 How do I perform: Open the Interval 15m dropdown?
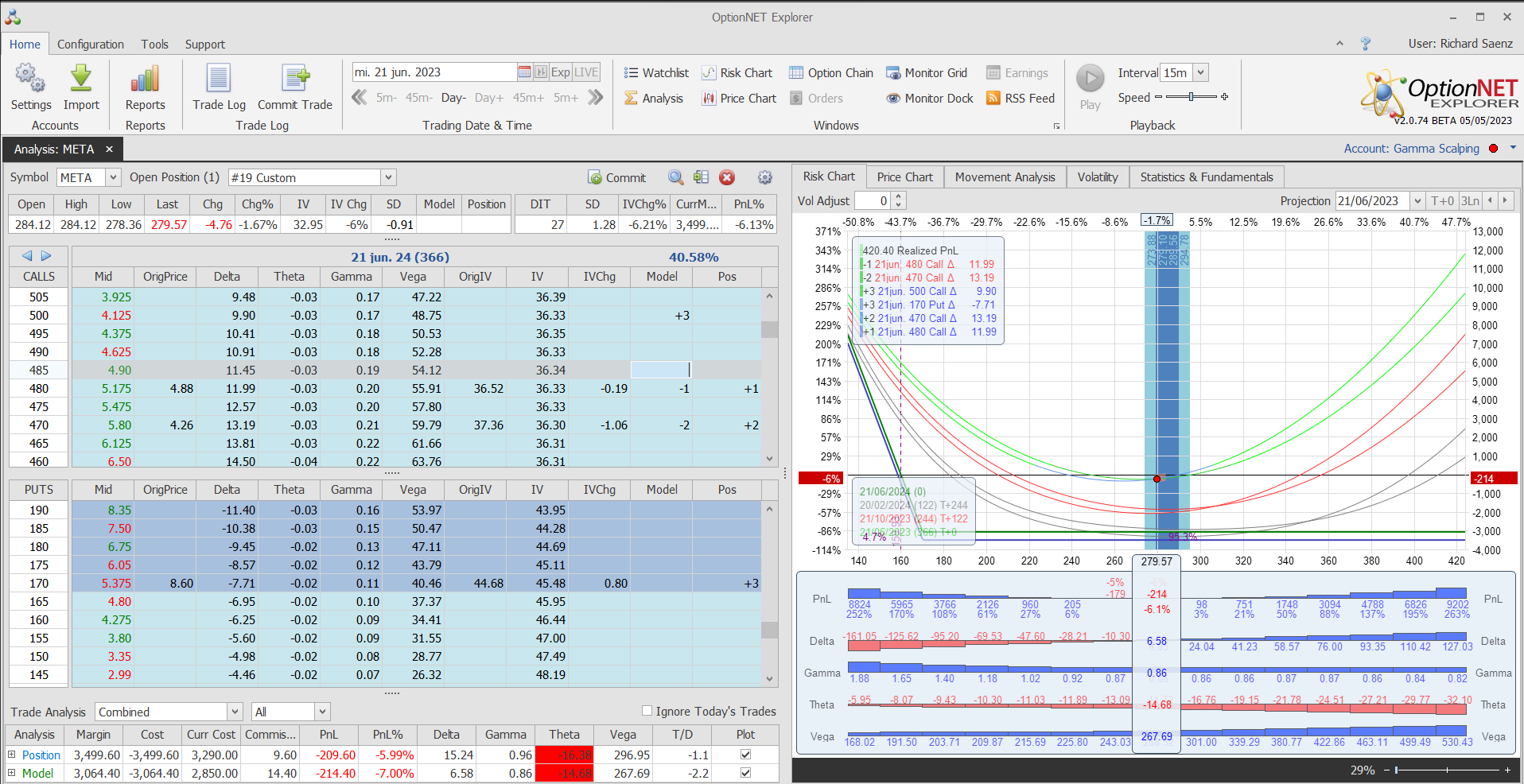(1201, 72)
